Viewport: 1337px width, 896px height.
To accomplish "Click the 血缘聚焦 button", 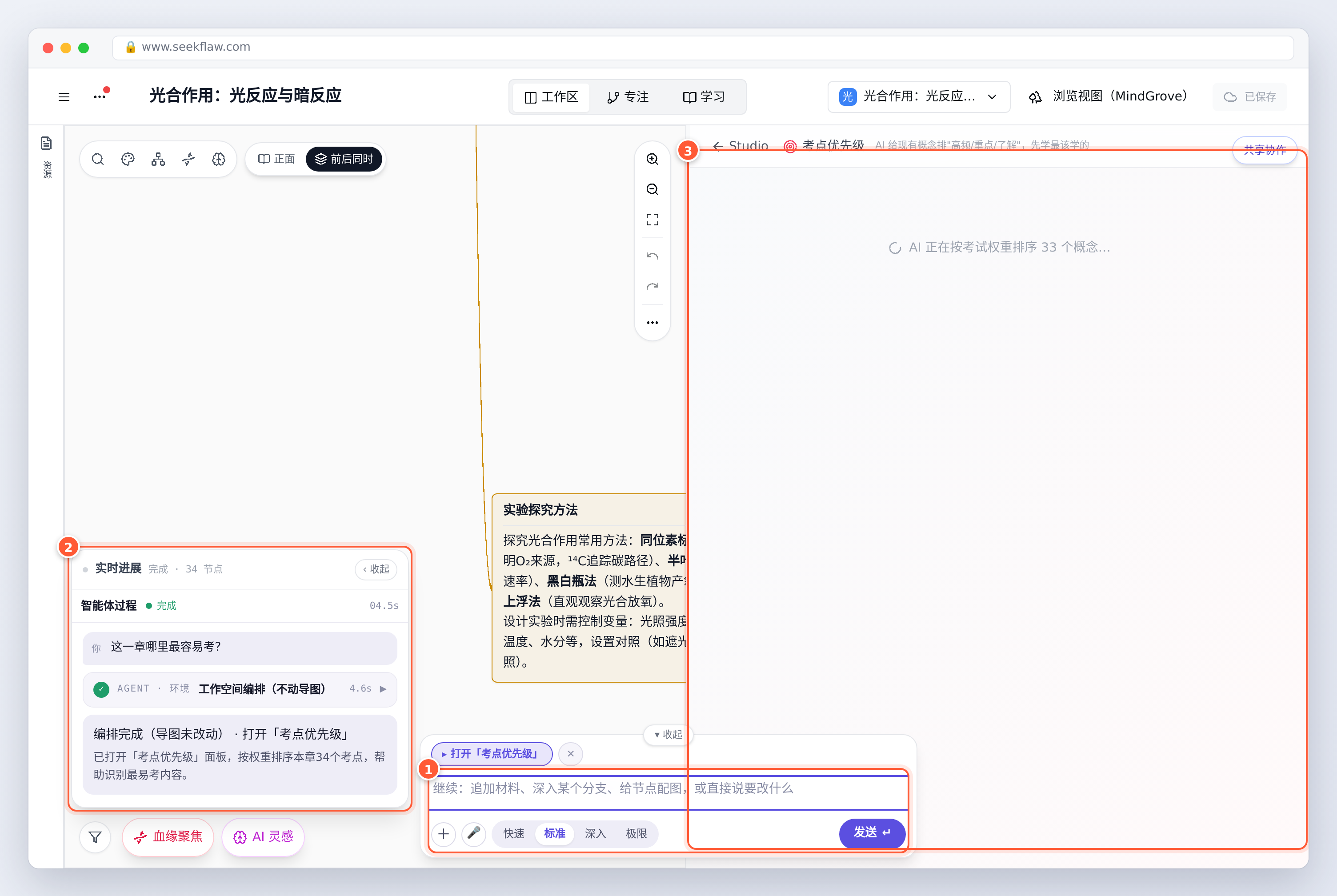I will tap(168, 837).
